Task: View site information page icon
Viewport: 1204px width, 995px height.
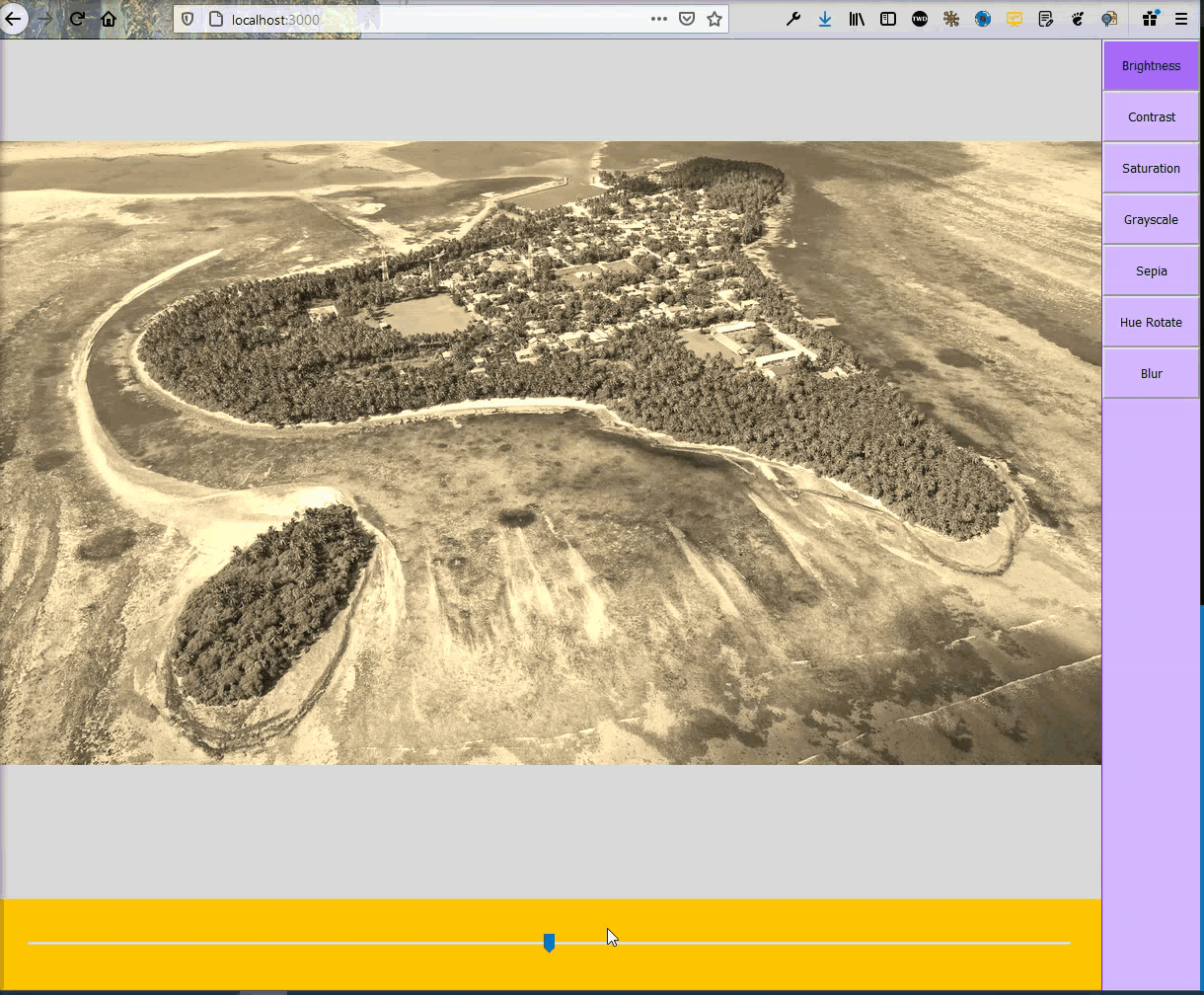Action: point(216,19)
